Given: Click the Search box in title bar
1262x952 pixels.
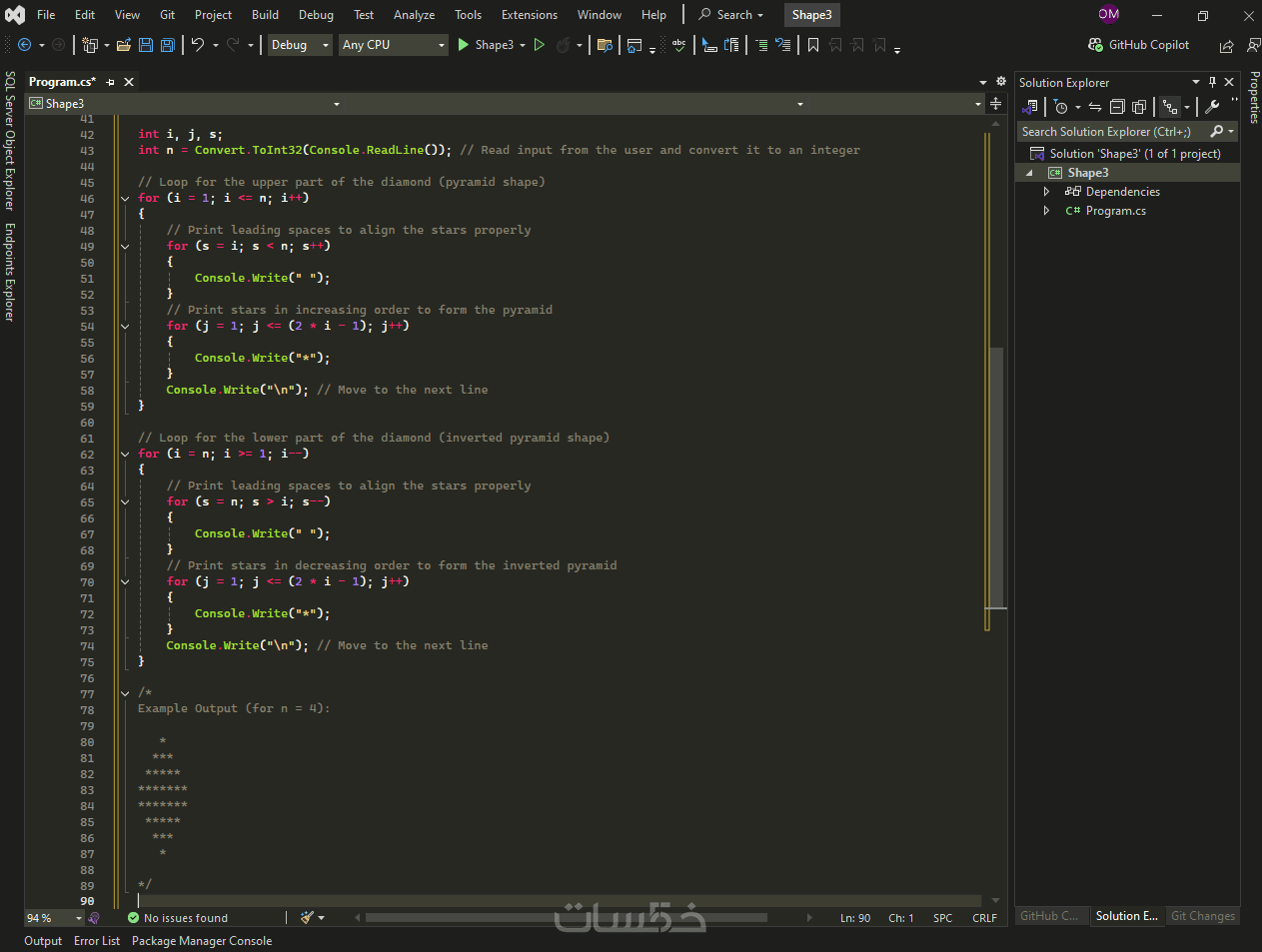Looking at the screenshot, I should [731, 15].
